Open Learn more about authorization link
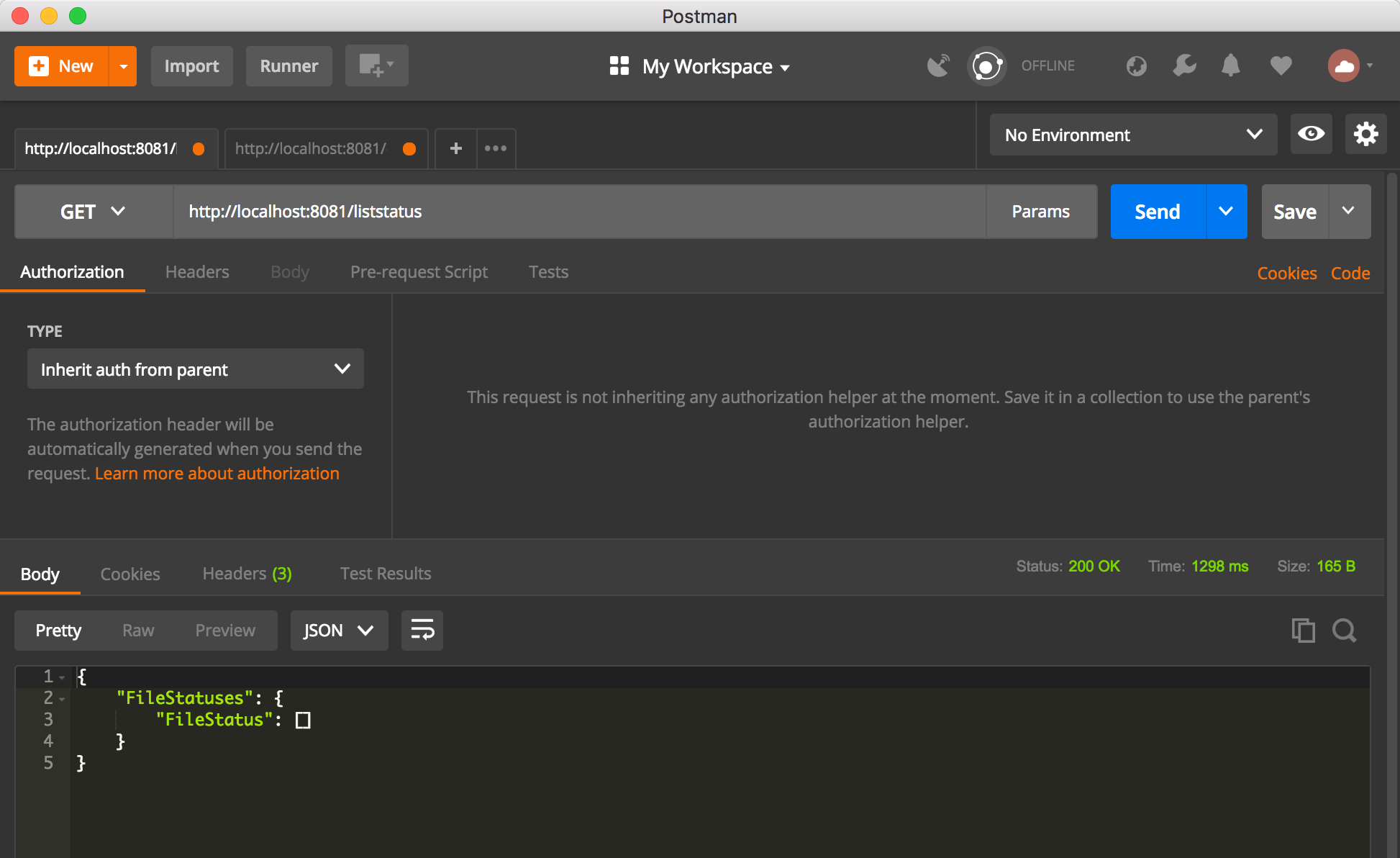The image size is (1400, 858). (x=217, y=474)
